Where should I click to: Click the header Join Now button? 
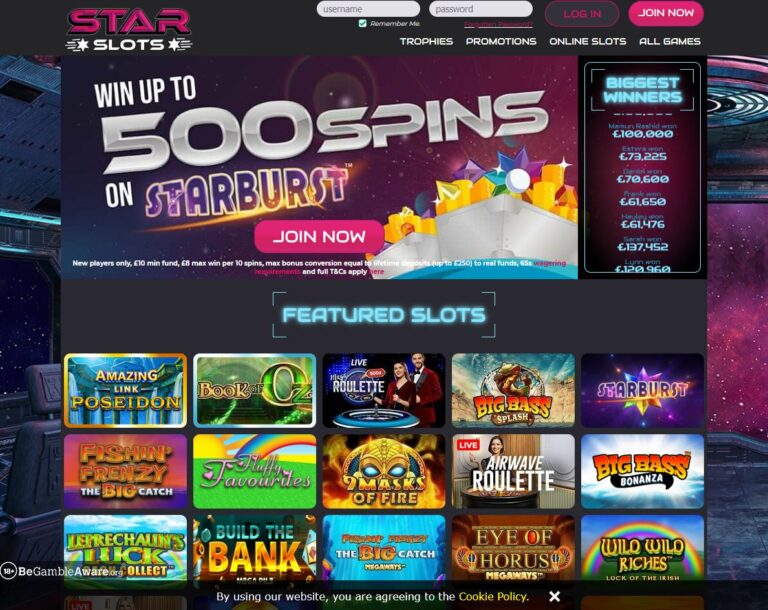tap(666, 13)
